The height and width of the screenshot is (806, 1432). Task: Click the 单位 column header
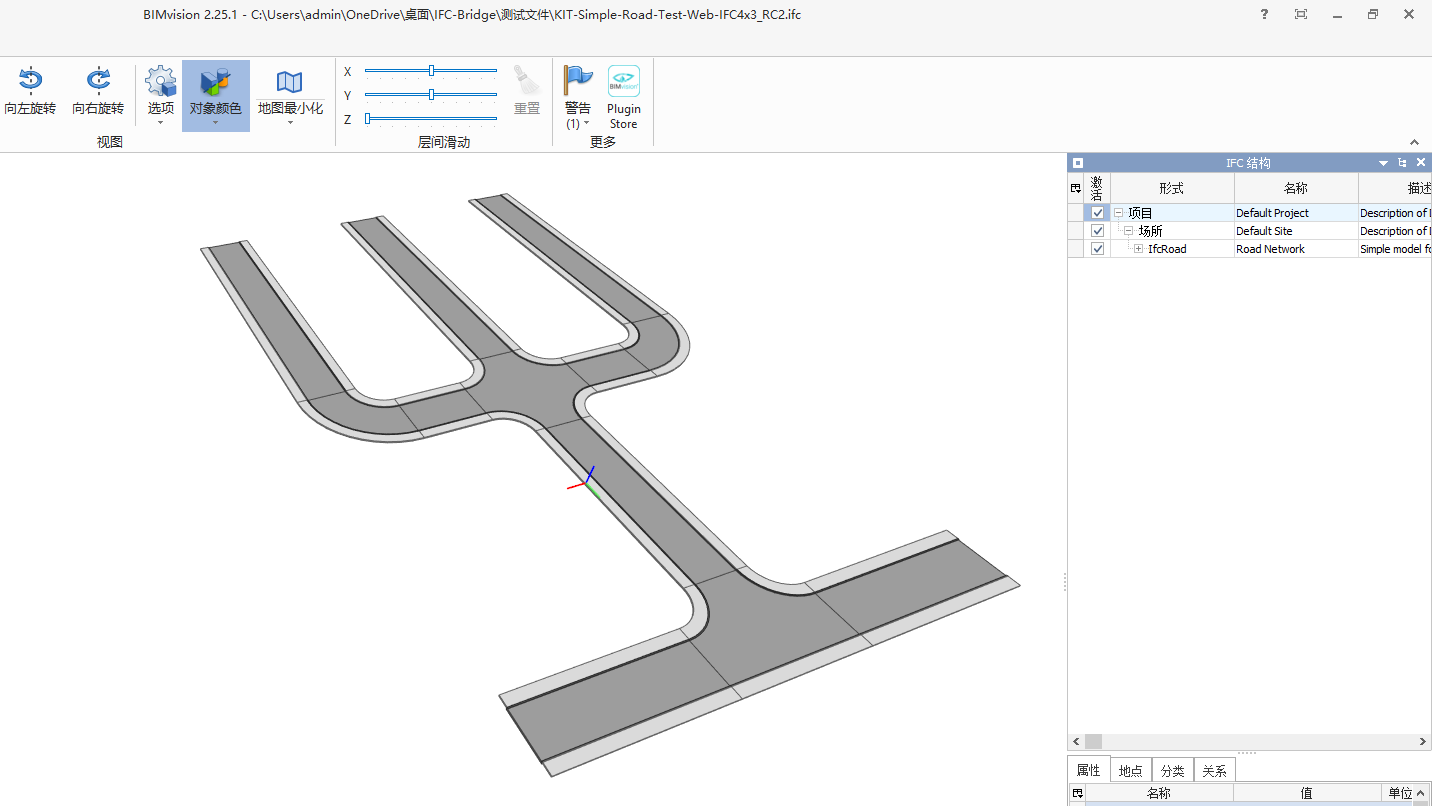click(x=1400, y=793)
